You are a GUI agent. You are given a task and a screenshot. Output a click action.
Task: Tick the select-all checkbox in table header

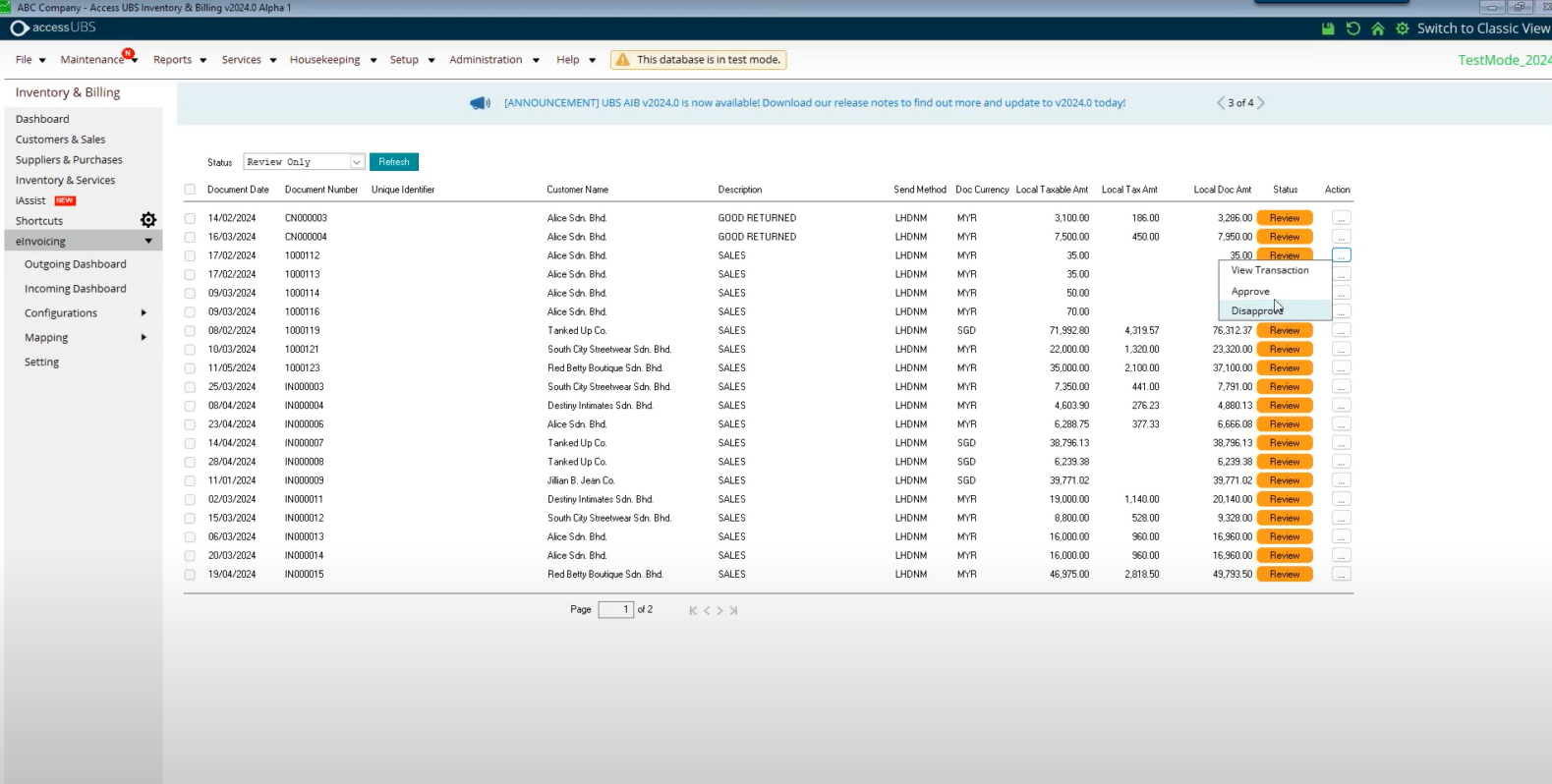pos(190,190)
